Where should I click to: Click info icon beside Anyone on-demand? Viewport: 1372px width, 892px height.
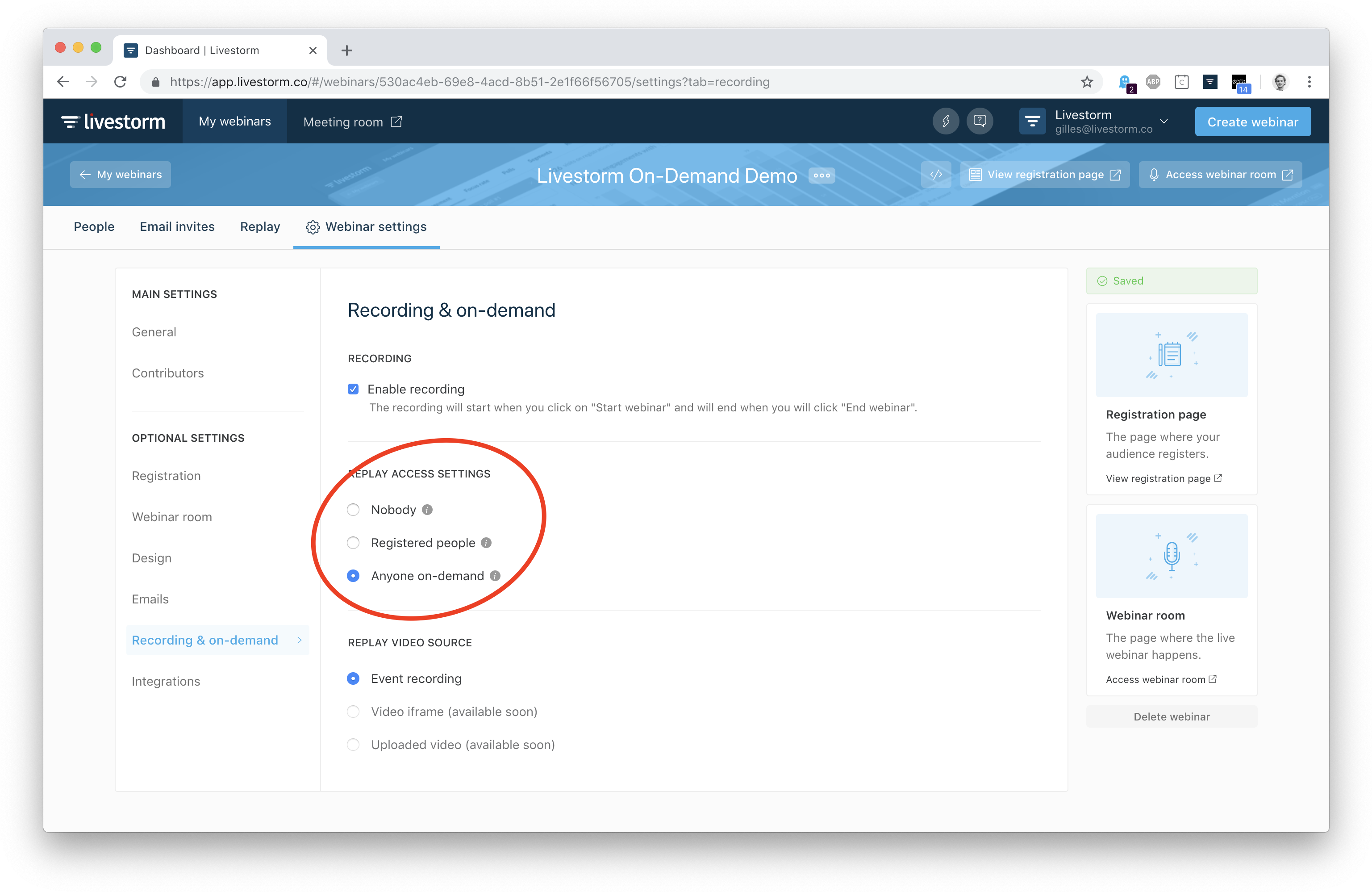pos(495,575)
